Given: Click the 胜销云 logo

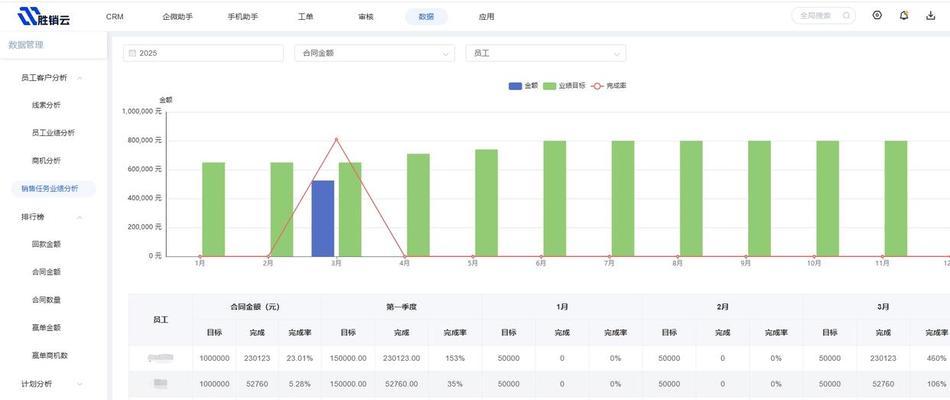Looking at the screenshot, I should pos(44,16).
